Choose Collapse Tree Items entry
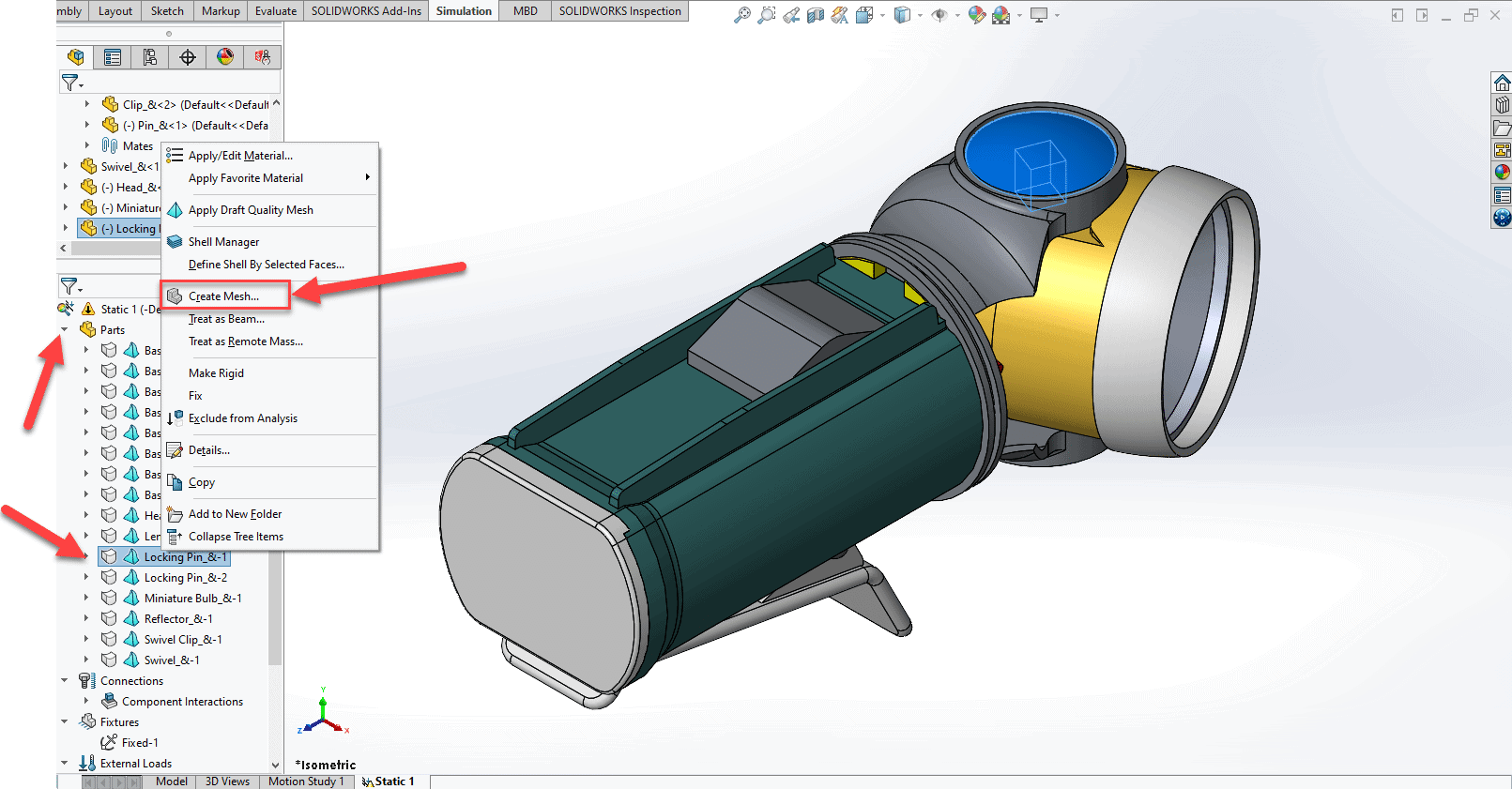 click(236, 537)
